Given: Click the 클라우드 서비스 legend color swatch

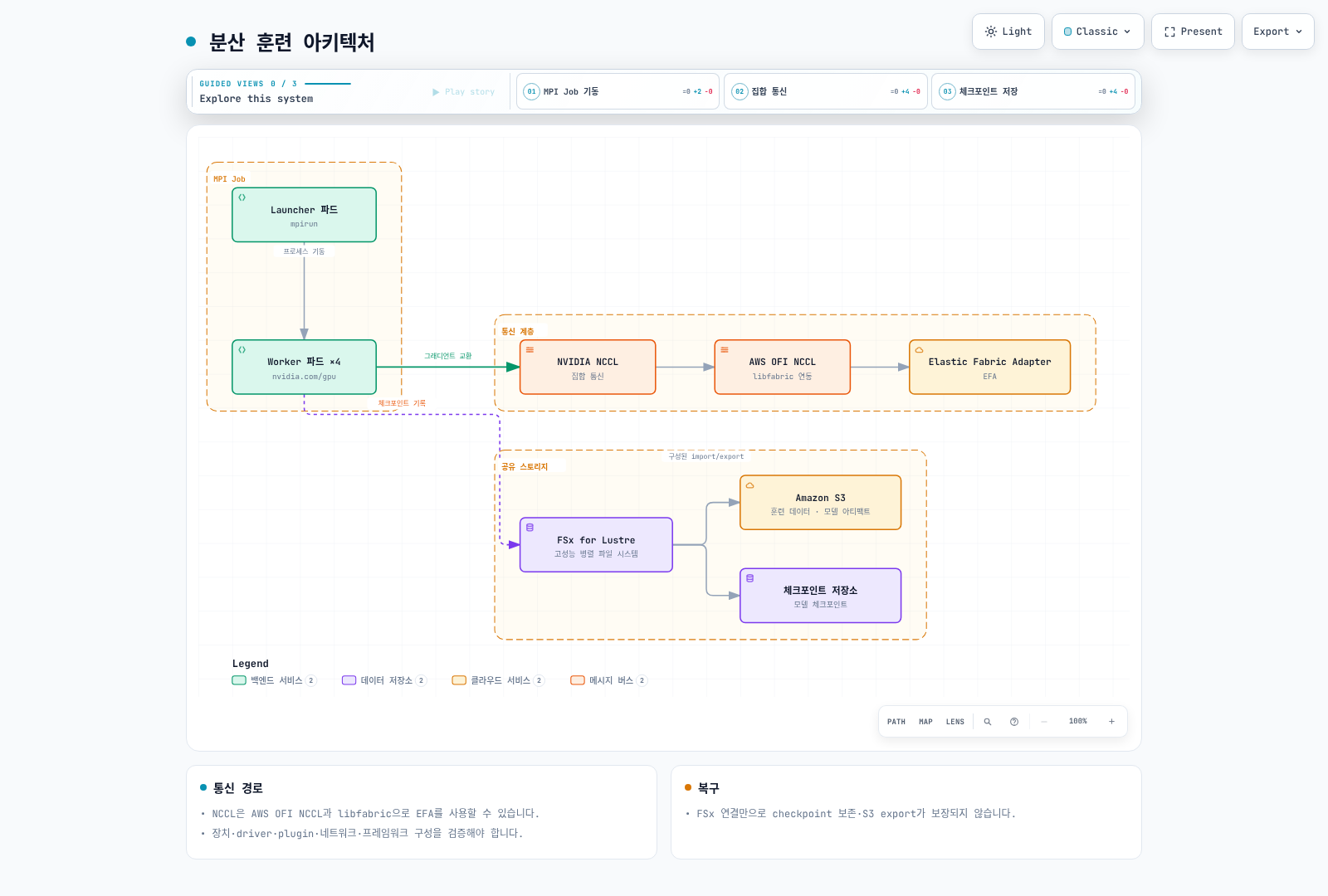Looking at the screenshot, I should coord(459,680).
